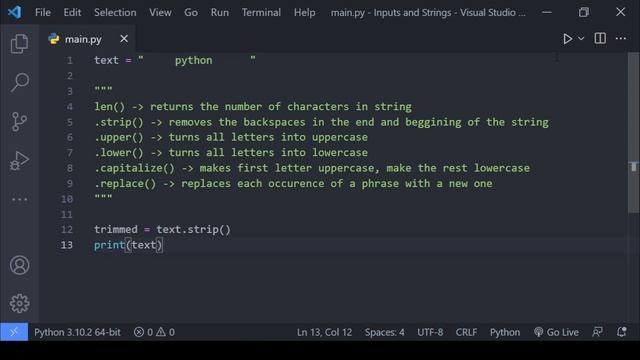Click line number 13 in gutter
The width and height of the screenshot is (640, 360).
click(x=67, y=245)
